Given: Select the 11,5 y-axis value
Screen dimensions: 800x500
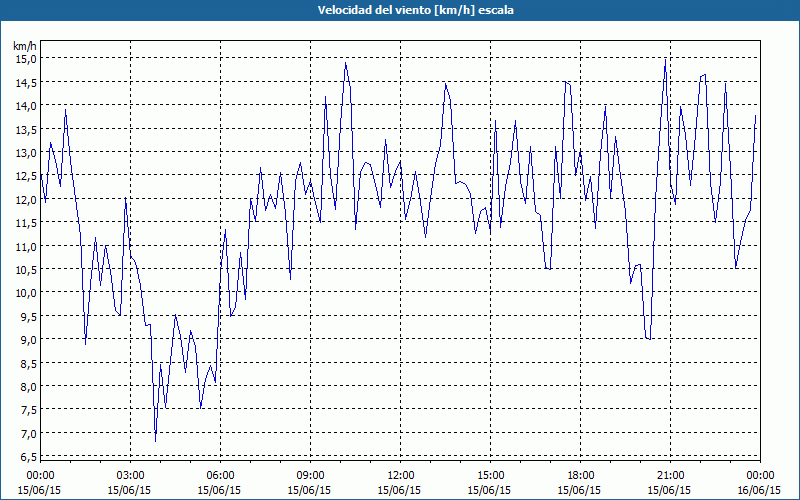Looking at the screenshot, I should tap(27, 222).
